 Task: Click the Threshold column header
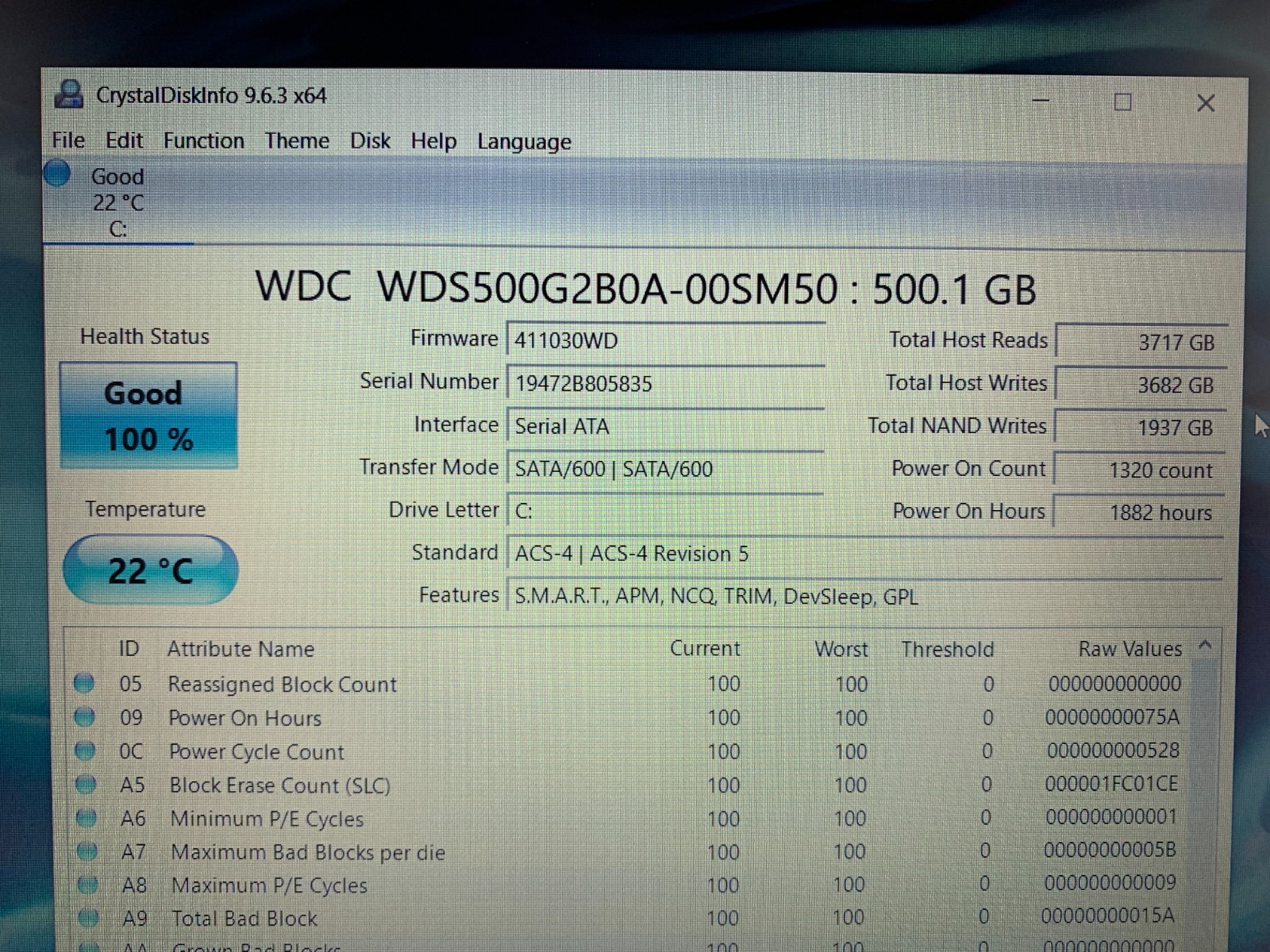(x=948, y=650)
